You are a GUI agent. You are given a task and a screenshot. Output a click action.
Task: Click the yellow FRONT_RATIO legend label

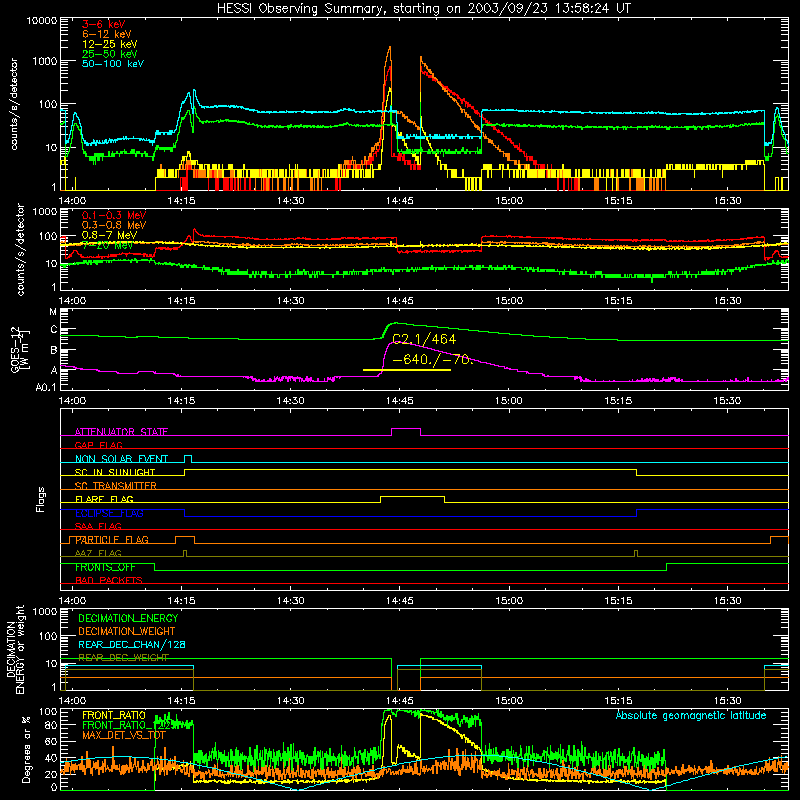pos(114,715)
